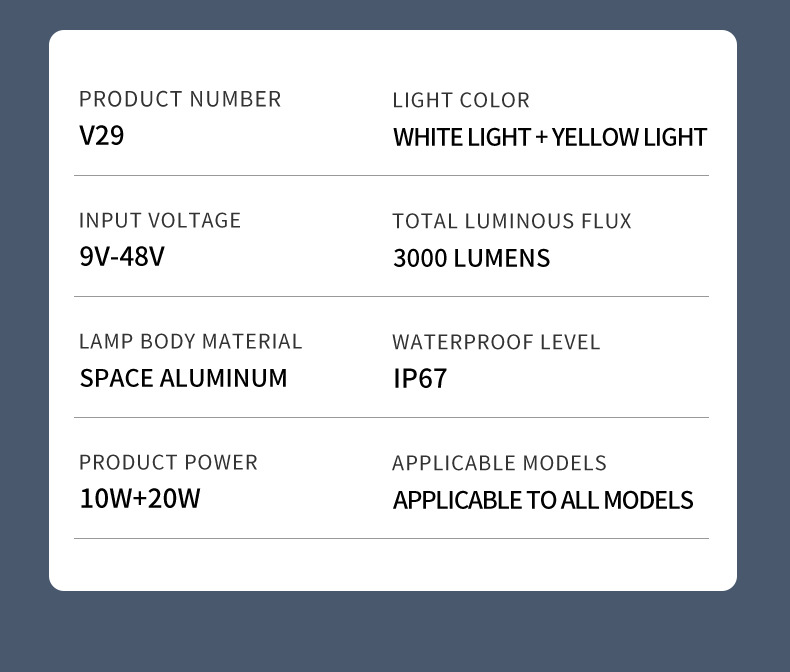Click the WATERPROOF LEVEL heading
This screenshot has height=672, width=790.
[x=496, y=342]
